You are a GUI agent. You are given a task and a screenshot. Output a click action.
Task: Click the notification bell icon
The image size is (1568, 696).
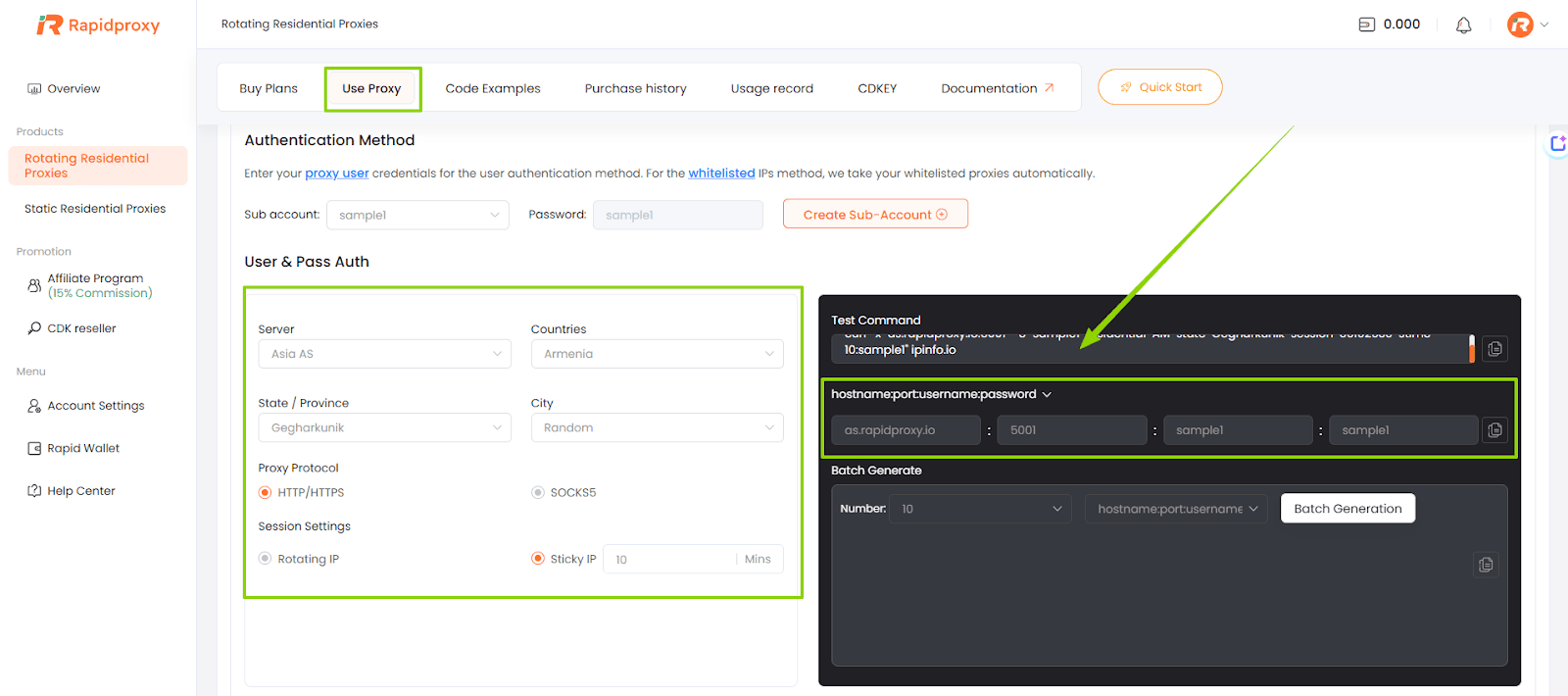point(1463,25)
